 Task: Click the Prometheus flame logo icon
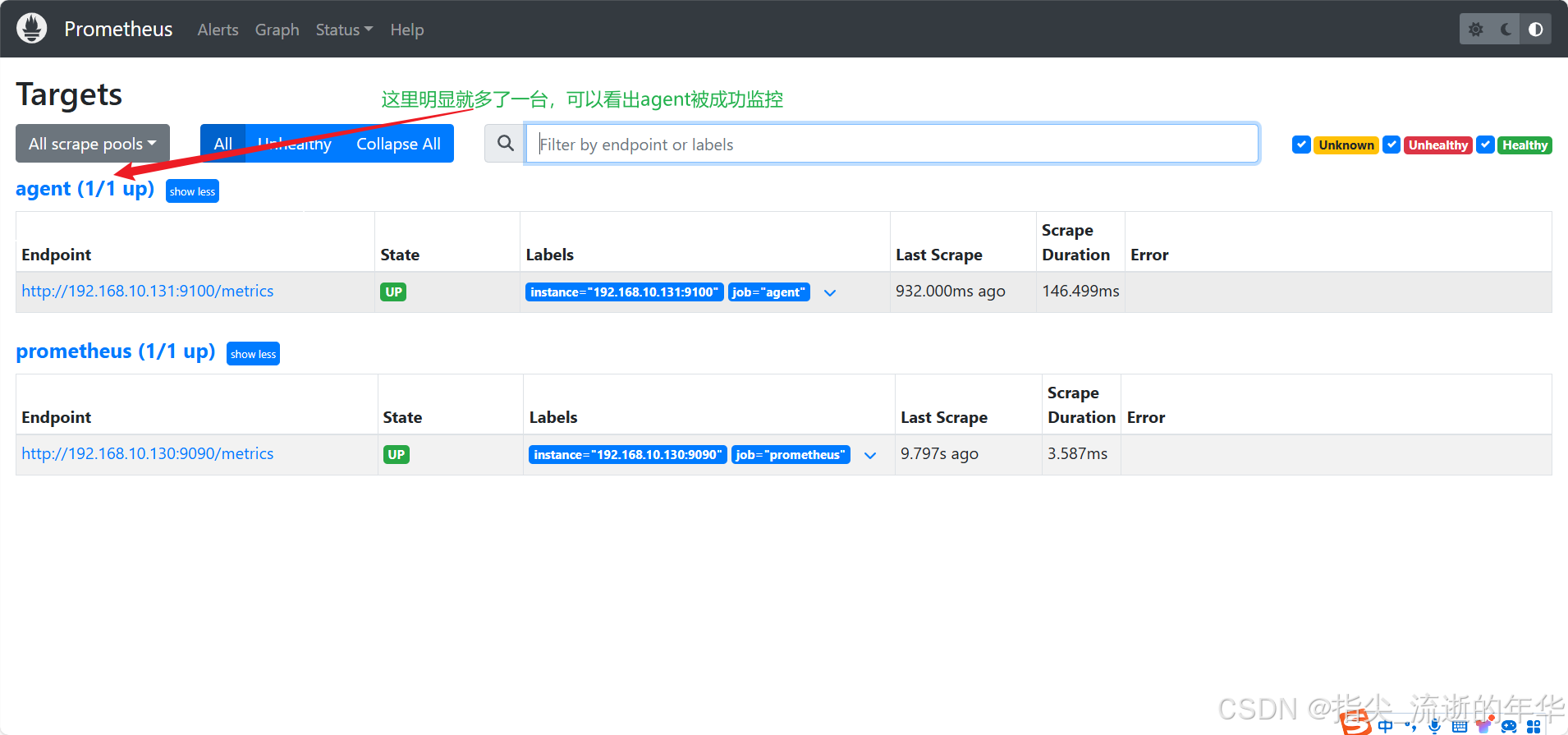point(32,29)
